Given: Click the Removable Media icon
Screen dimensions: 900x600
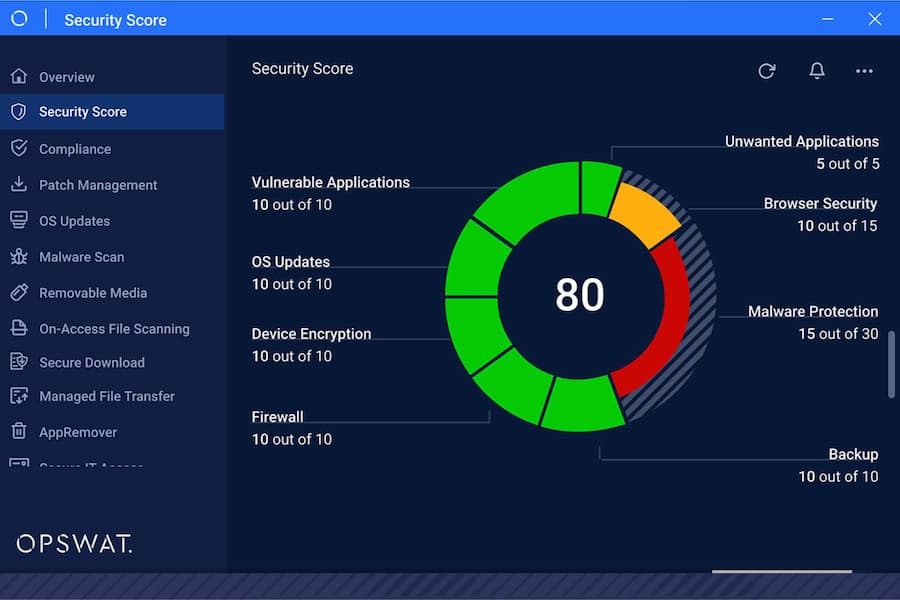Looking at the screenshot, I should pos(18,293).
